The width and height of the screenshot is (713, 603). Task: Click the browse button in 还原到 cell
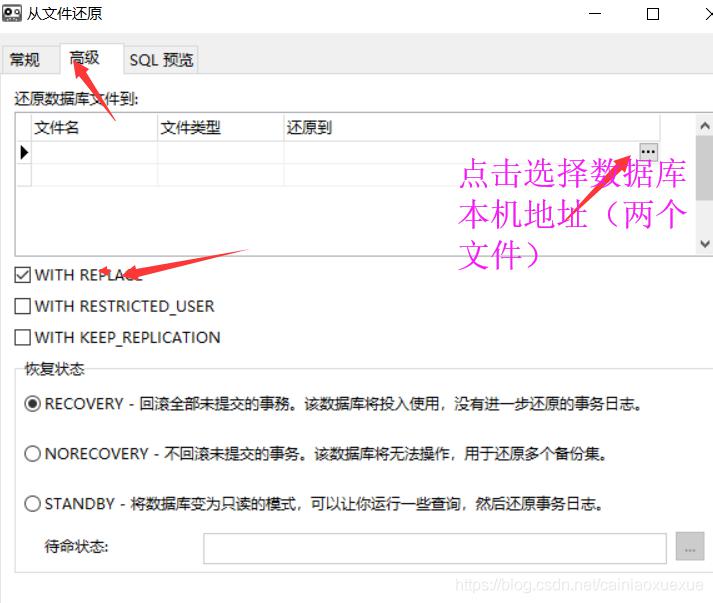(648, 151)
